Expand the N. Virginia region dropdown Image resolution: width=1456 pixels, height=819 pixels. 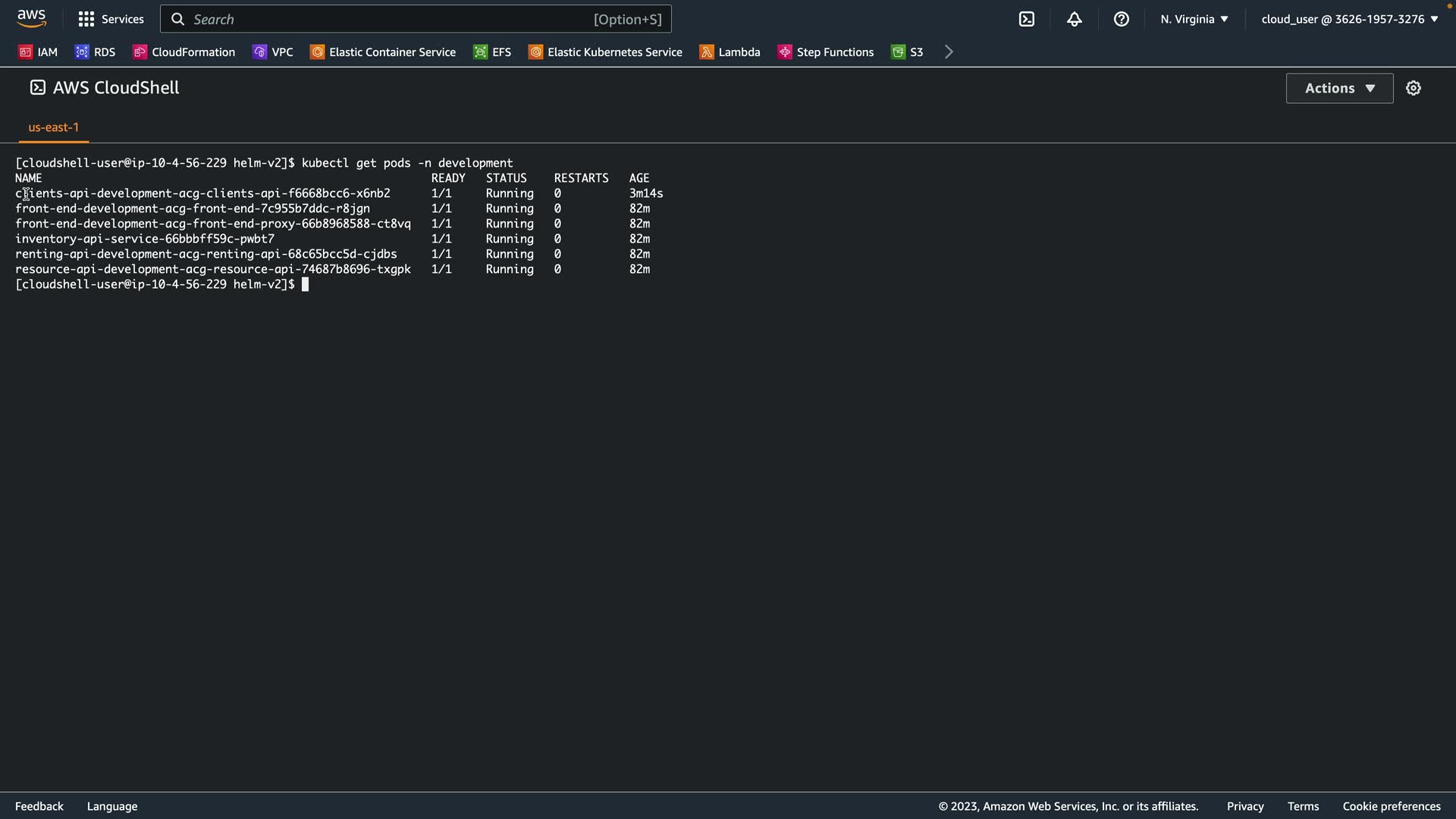click(x=1194, y=19)
